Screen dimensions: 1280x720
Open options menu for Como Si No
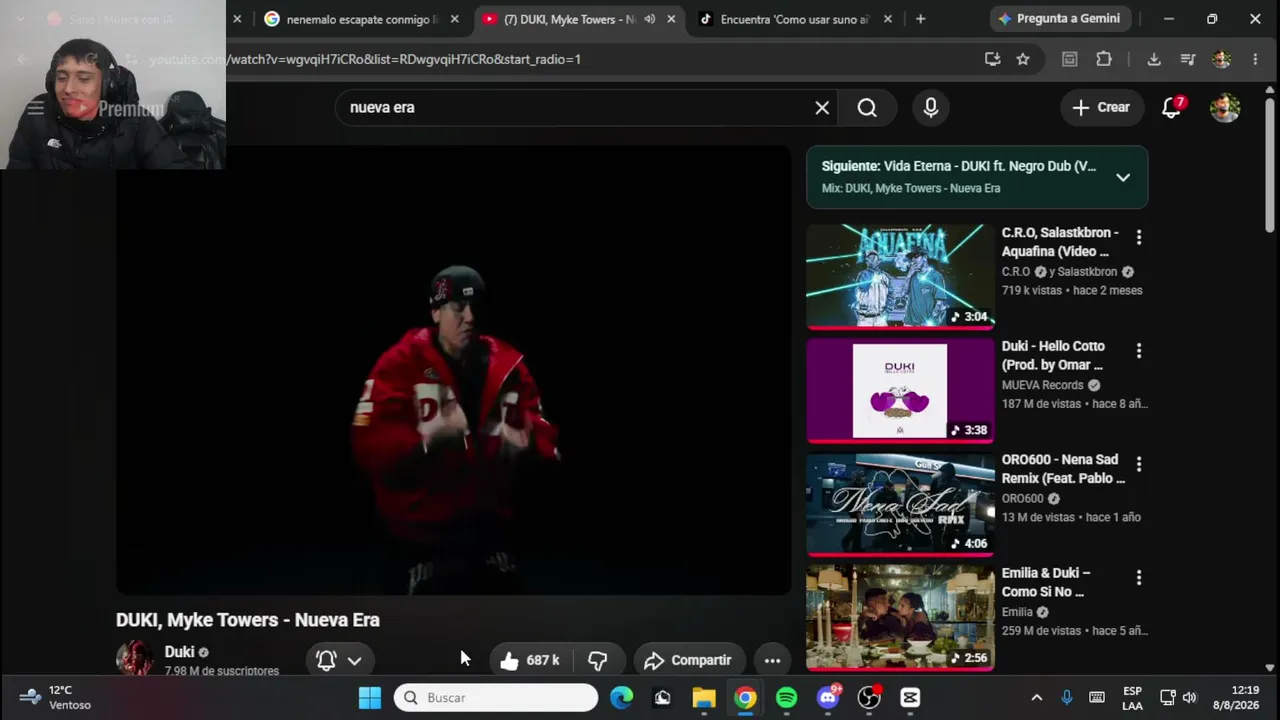point(1138,578)
